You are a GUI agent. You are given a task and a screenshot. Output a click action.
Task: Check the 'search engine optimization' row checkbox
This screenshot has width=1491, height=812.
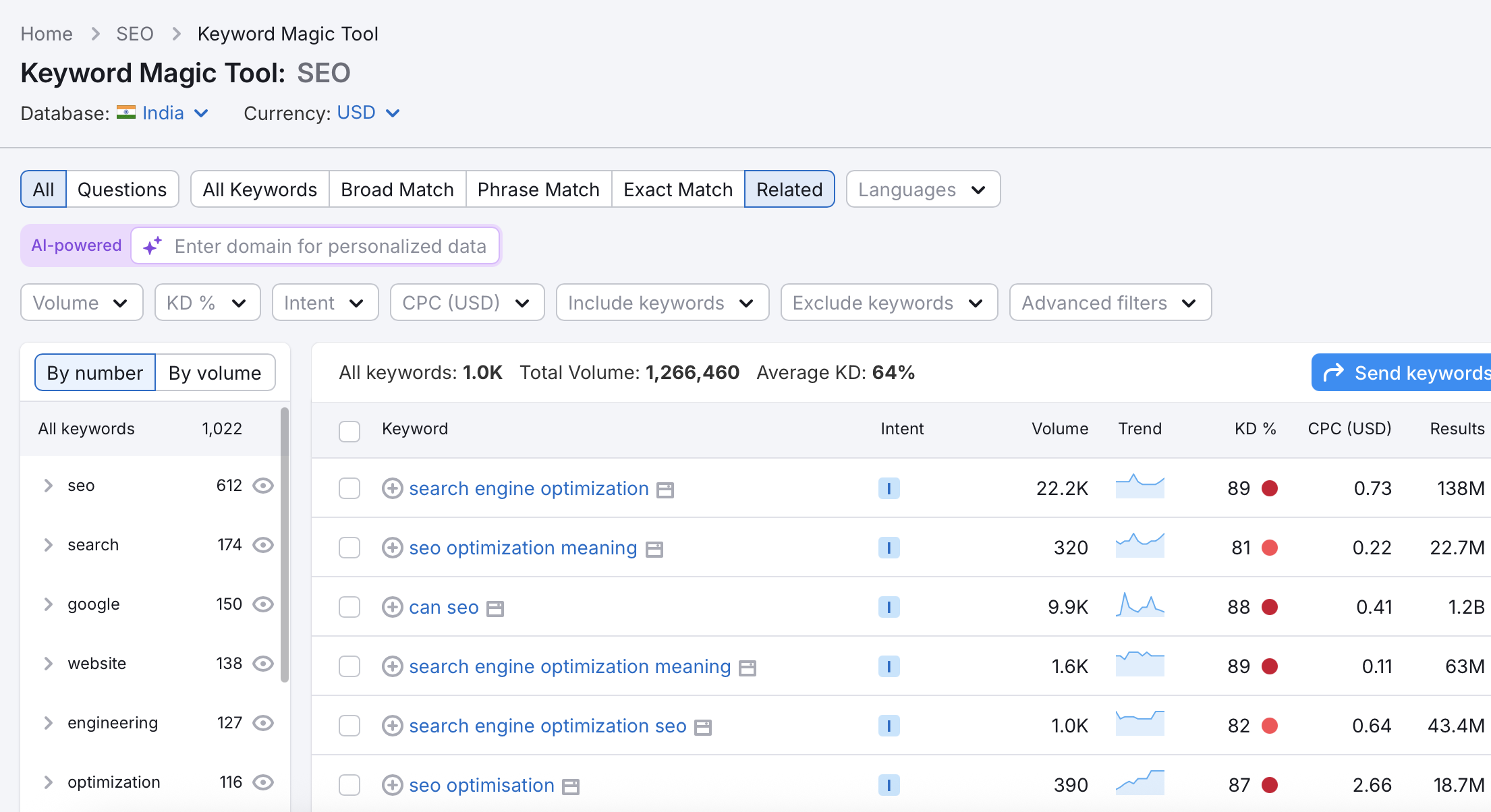349,488
